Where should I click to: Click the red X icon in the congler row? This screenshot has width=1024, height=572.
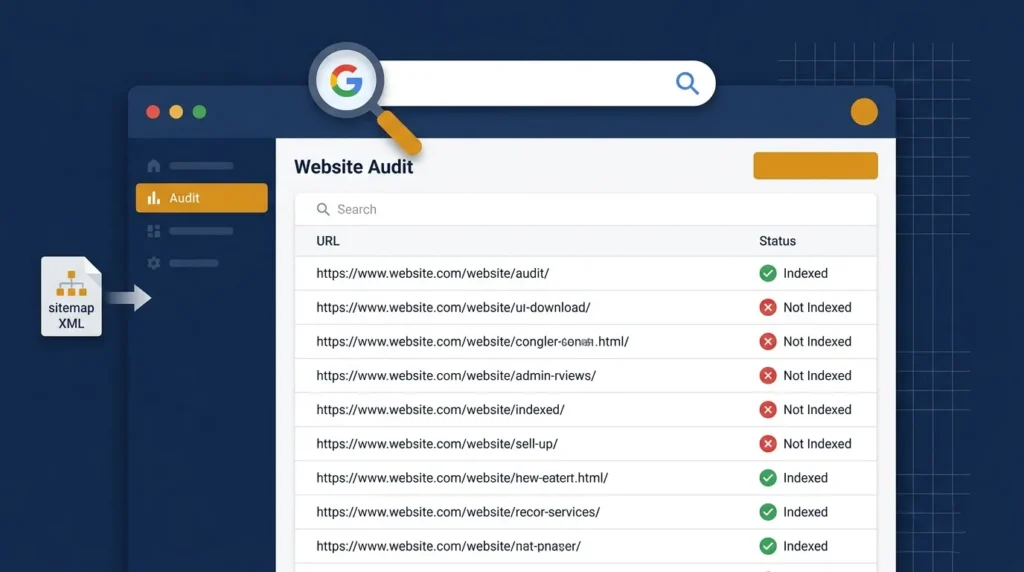point(768,342)
